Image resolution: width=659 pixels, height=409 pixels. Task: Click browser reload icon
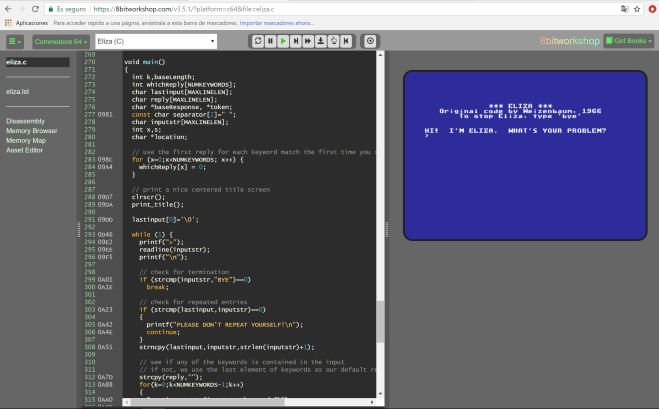pyautogui.click(x=35, y=9)
